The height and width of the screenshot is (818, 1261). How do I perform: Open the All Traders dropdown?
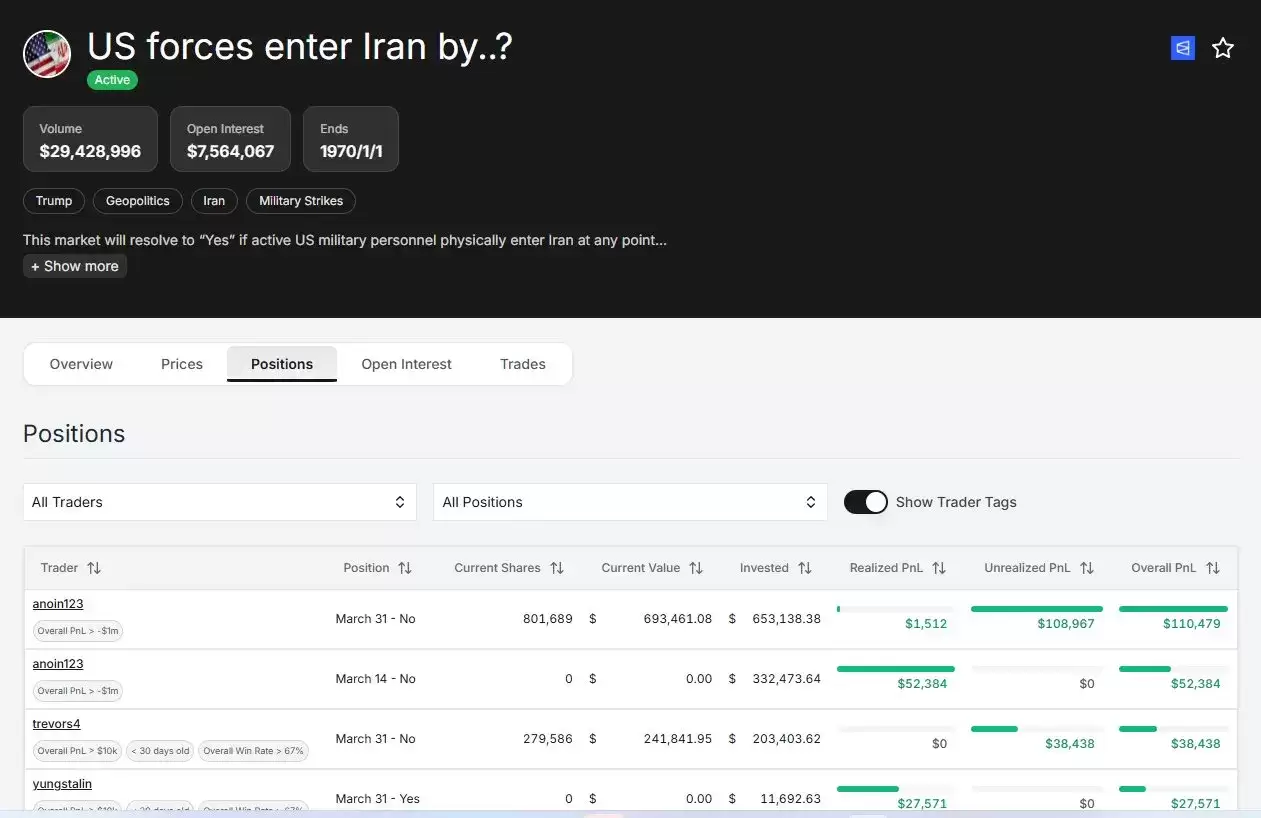click(219, 502)
